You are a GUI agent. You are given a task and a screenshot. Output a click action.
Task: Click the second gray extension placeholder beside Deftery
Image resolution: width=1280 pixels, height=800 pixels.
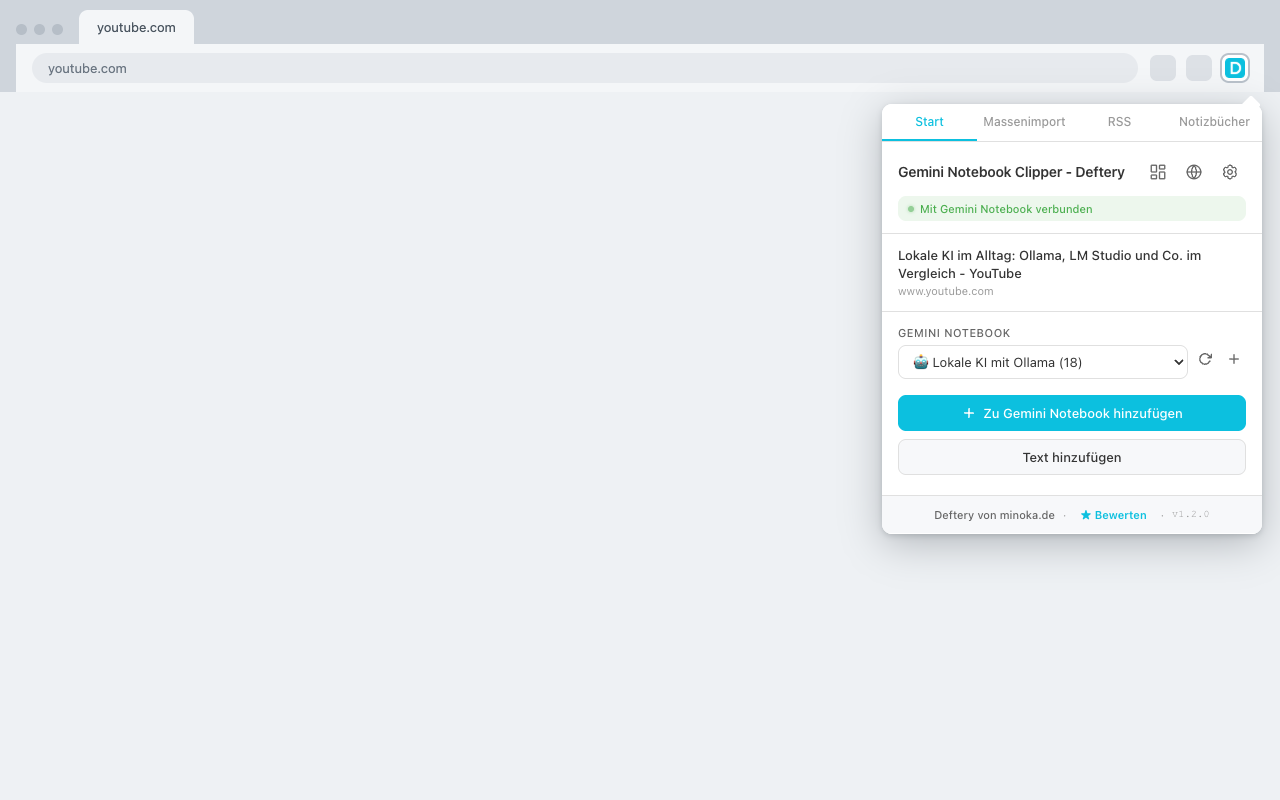(1199, 68)
